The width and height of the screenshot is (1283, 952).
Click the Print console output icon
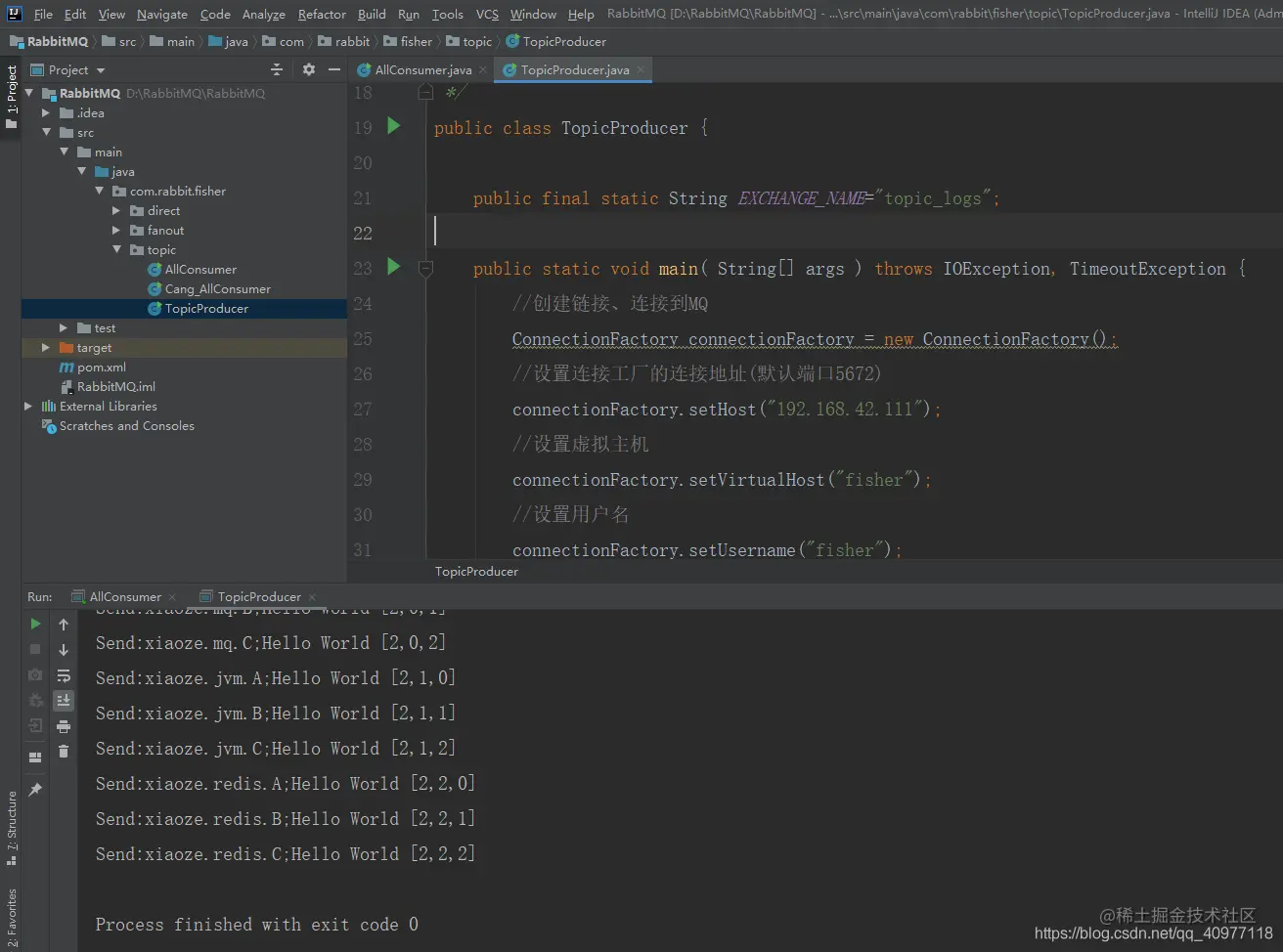64,726
